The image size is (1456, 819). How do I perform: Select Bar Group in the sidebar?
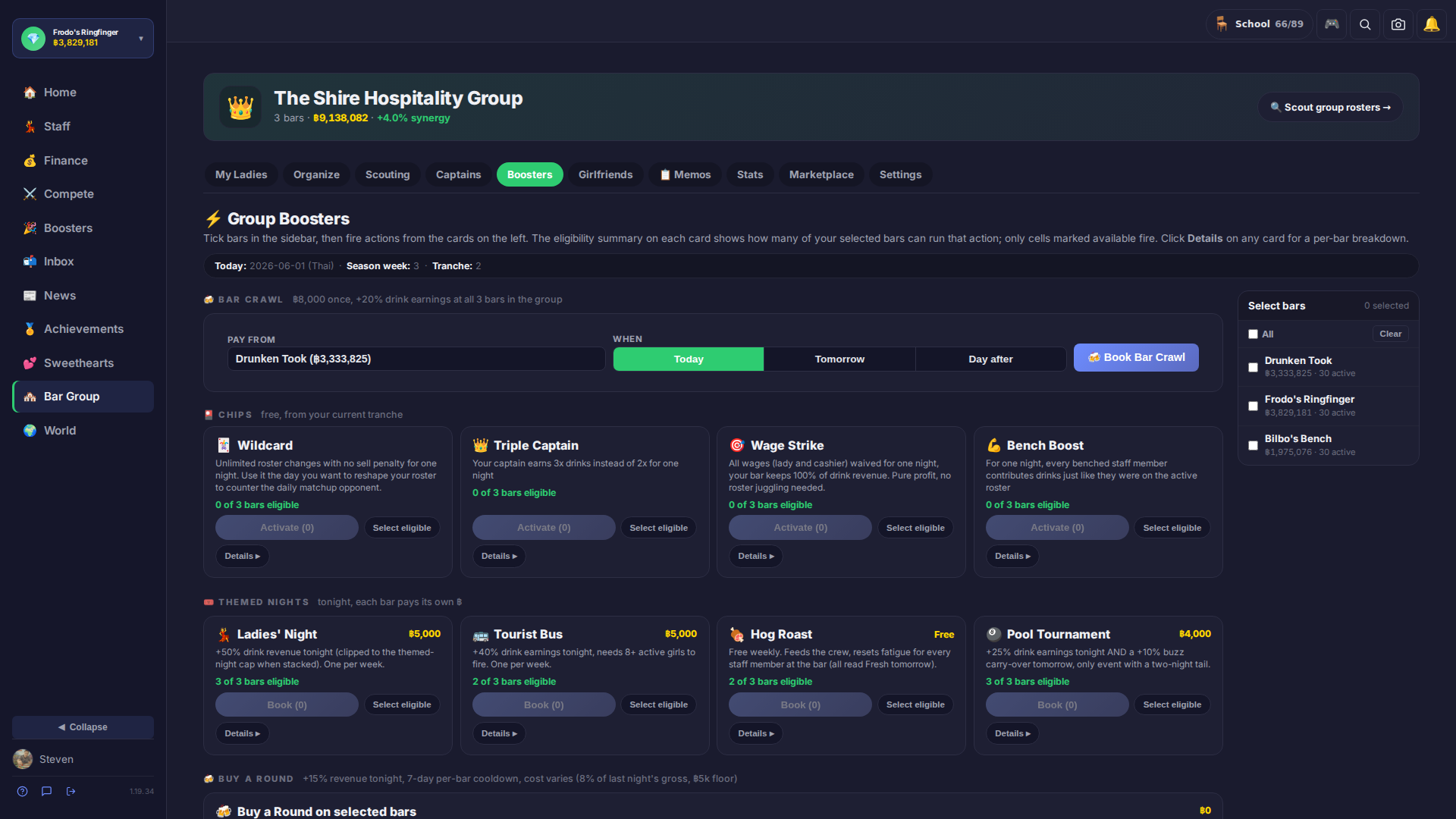(83, 397)
